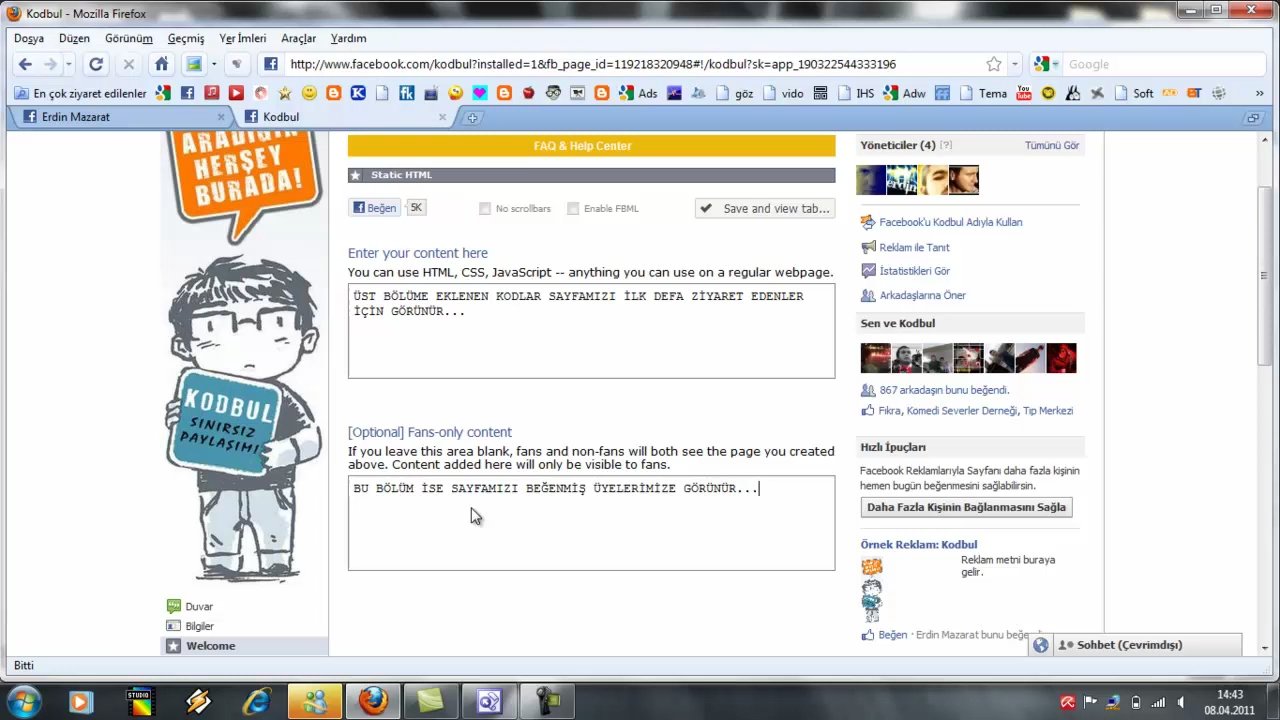This screenshot has height=720, width=1280.
Task: Open the history dropdown beside Forward arrow
Action: coord(68,64)
